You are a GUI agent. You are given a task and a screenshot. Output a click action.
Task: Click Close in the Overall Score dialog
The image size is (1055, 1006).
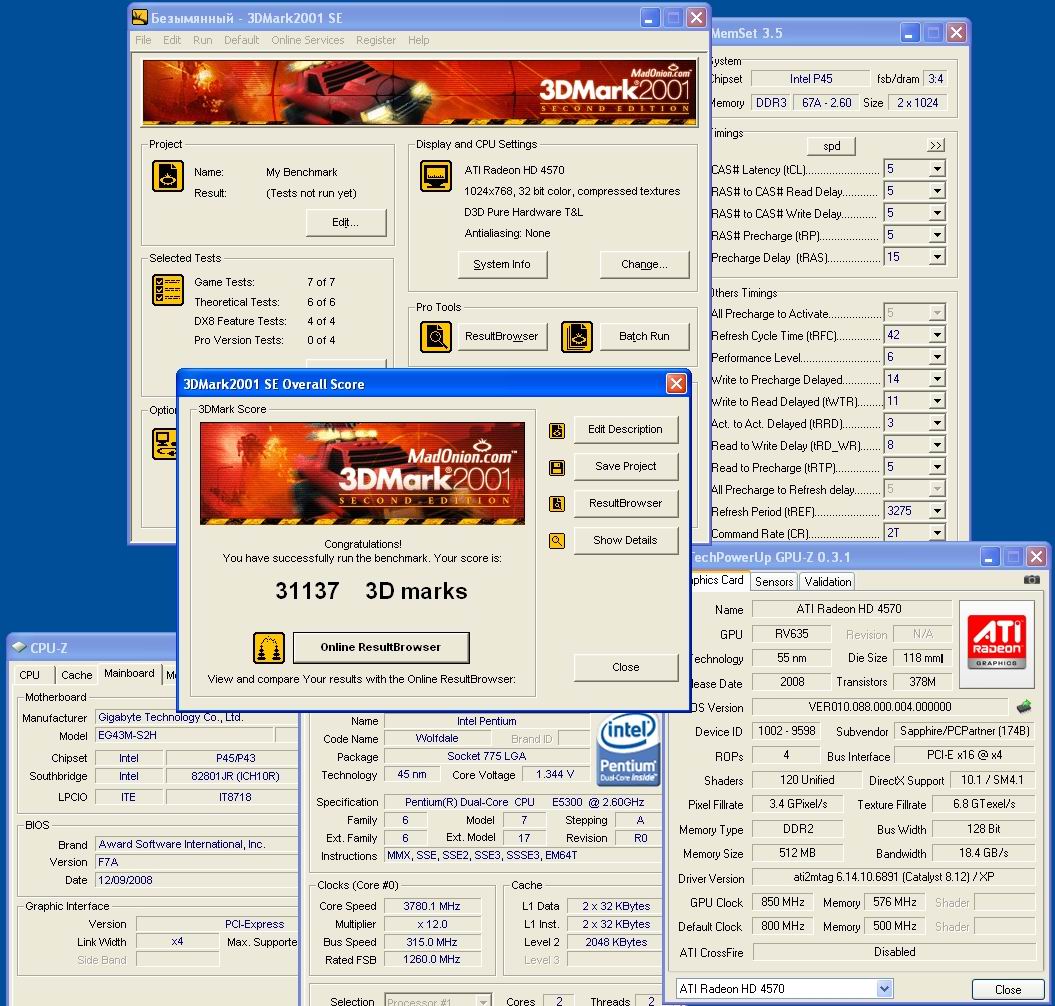[625, 668]
